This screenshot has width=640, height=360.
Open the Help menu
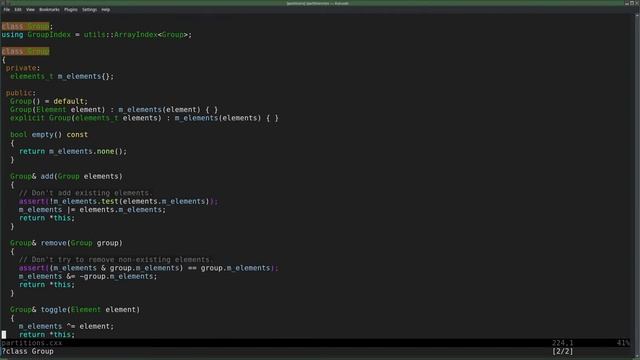pyautogui.click(x=106, y=9)
